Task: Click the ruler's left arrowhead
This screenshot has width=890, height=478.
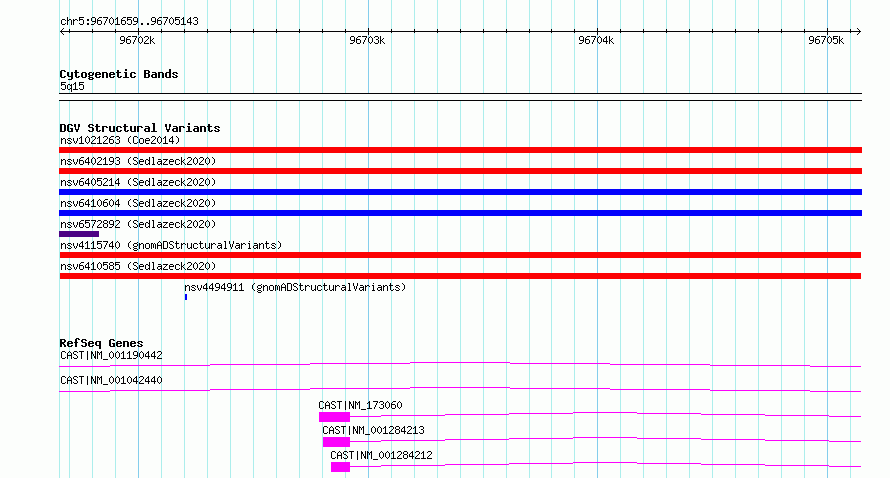Action: [63, 31]
